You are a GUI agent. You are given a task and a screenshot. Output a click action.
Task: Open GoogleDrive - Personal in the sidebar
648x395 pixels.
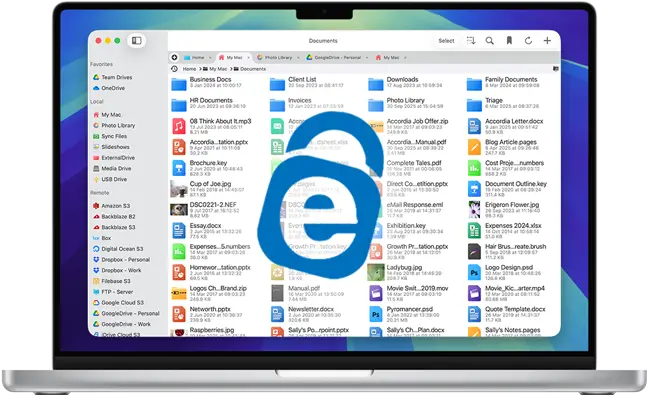coord(126,313)
